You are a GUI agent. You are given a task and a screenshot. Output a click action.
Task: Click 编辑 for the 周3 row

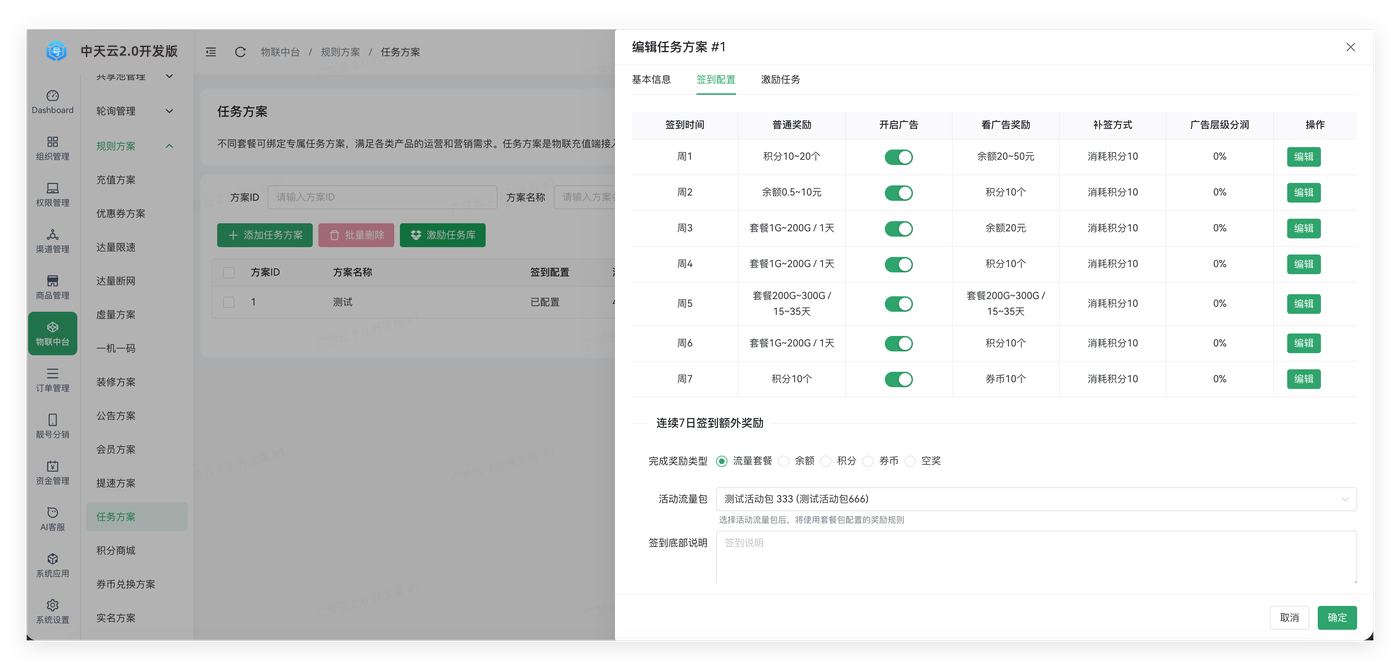(1303, 229)
